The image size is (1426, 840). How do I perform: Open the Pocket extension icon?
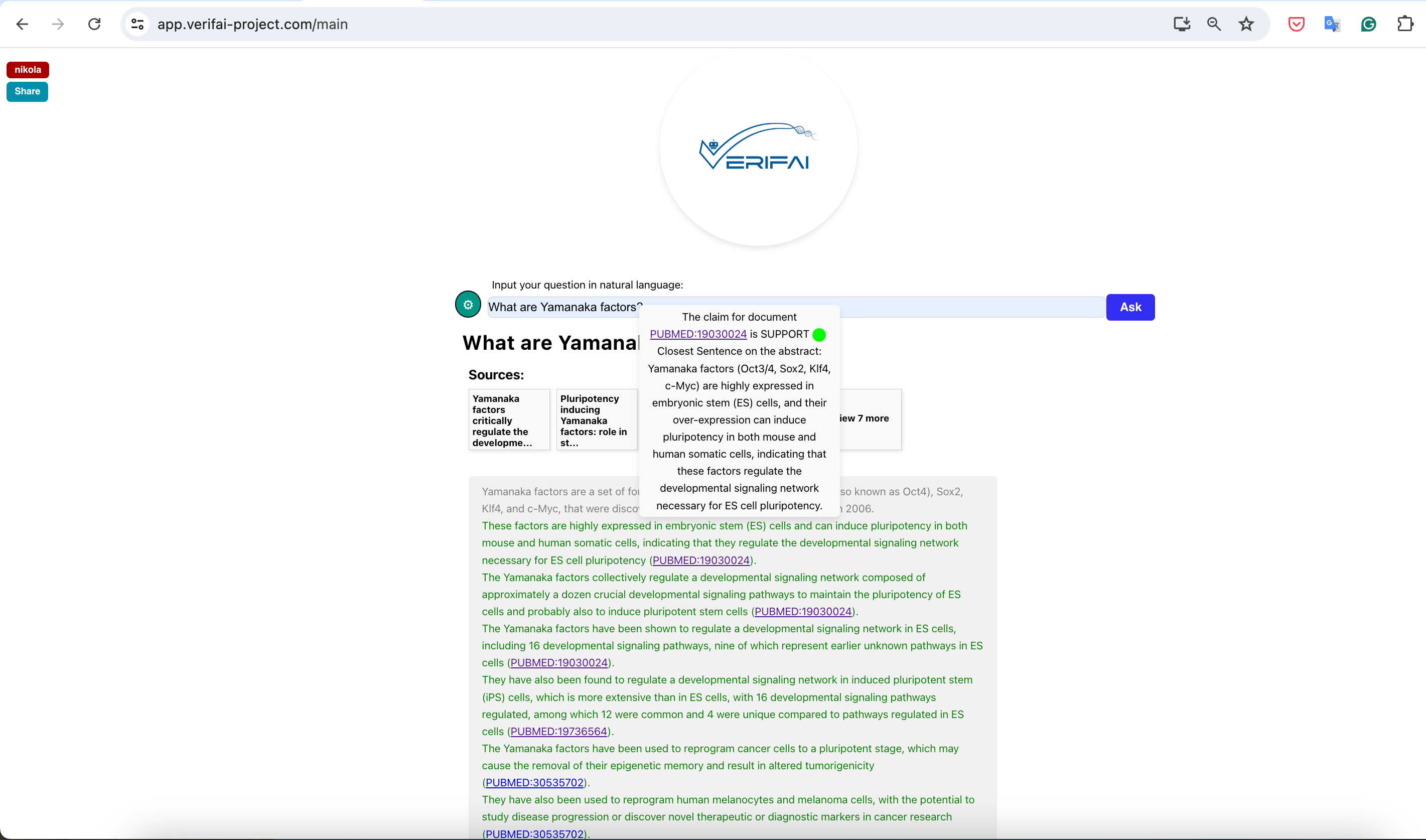point(1296,25)
